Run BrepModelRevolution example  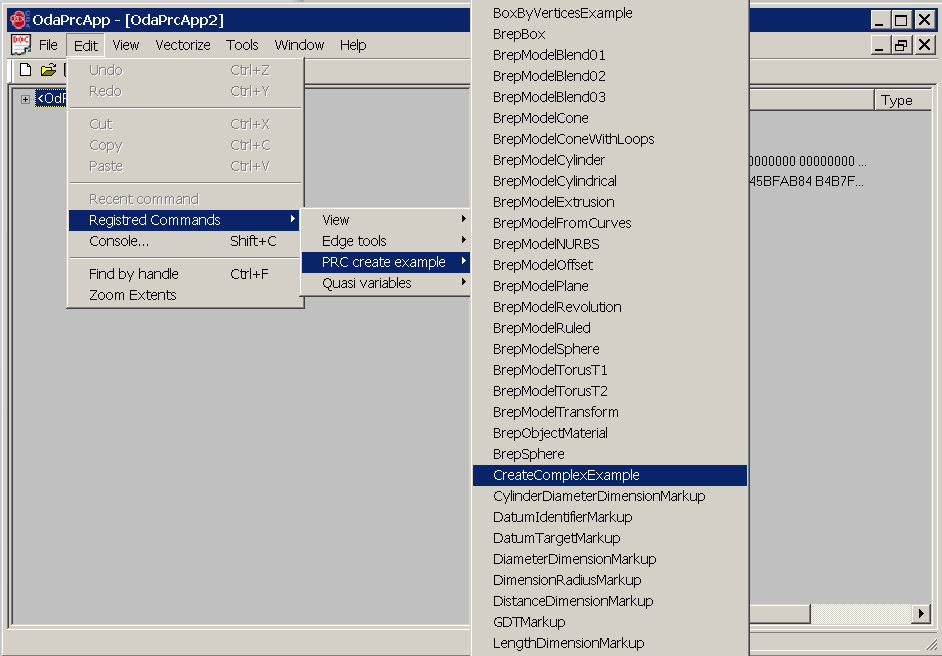(610, 308)
